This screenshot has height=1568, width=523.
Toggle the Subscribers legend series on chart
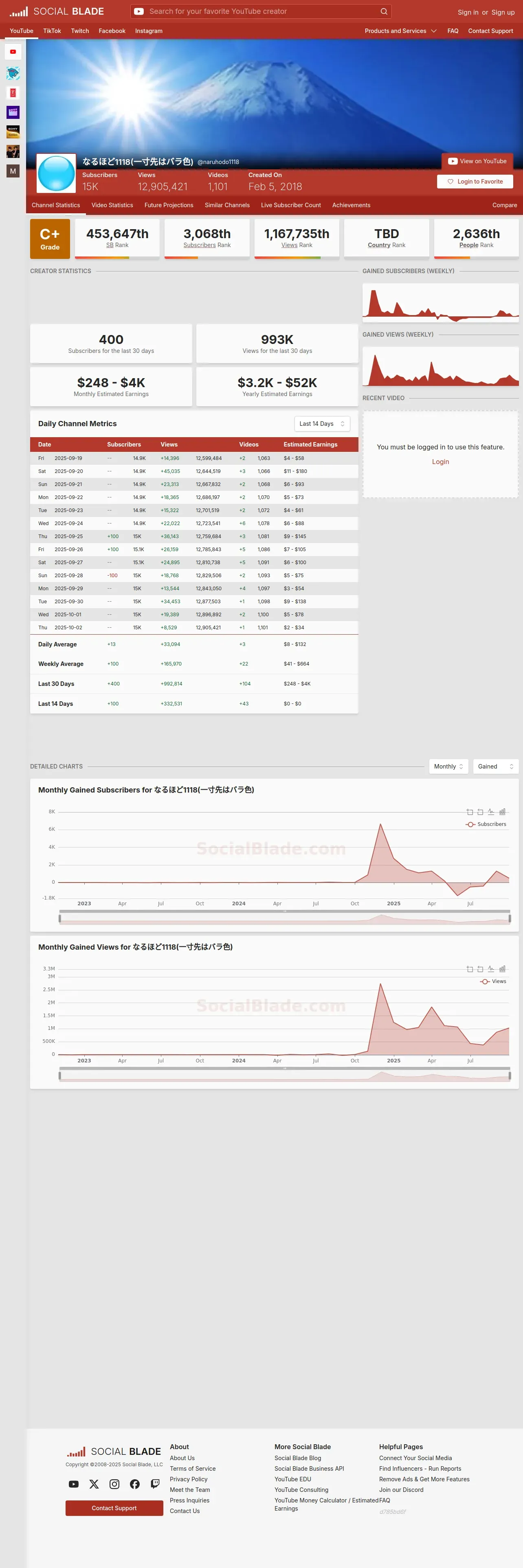pyautogui.click(x=486, y=824)
